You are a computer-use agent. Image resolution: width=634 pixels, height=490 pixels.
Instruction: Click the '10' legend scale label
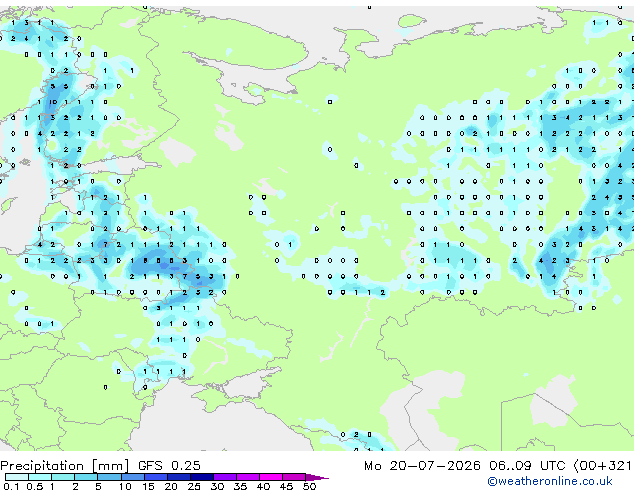click(x=125, y=486)
